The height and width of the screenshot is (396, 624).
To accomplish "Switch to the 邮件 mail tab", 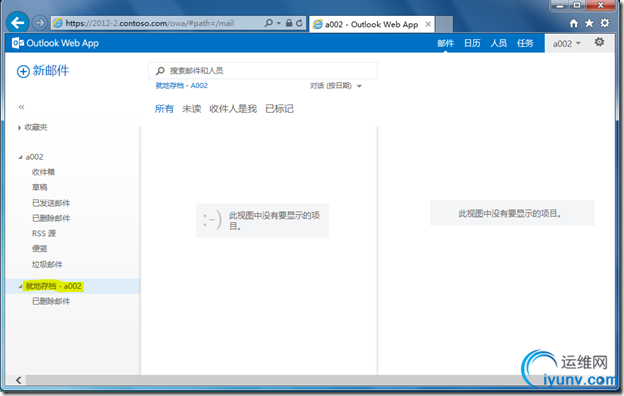I will point(445,43).
